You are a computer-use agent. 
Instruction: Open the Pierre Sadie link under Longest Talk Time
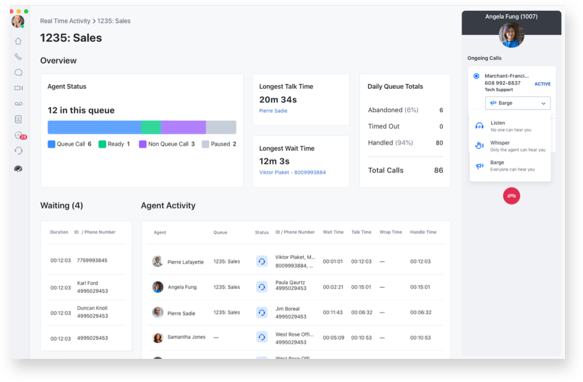pyautogui.click(x=273, y=111)
